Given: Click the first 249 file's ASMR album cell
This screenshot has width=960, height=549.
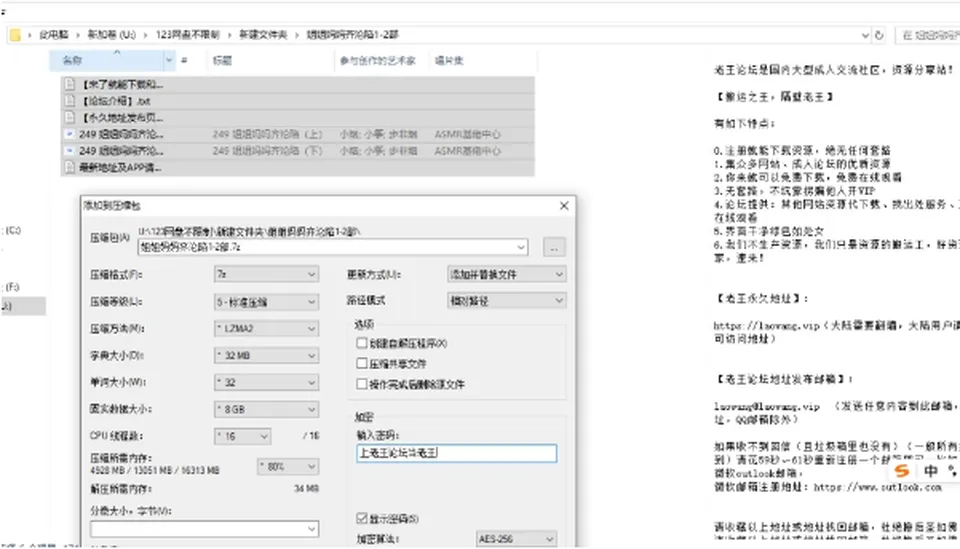Looking at the screenshot, I should pos(467,134).
